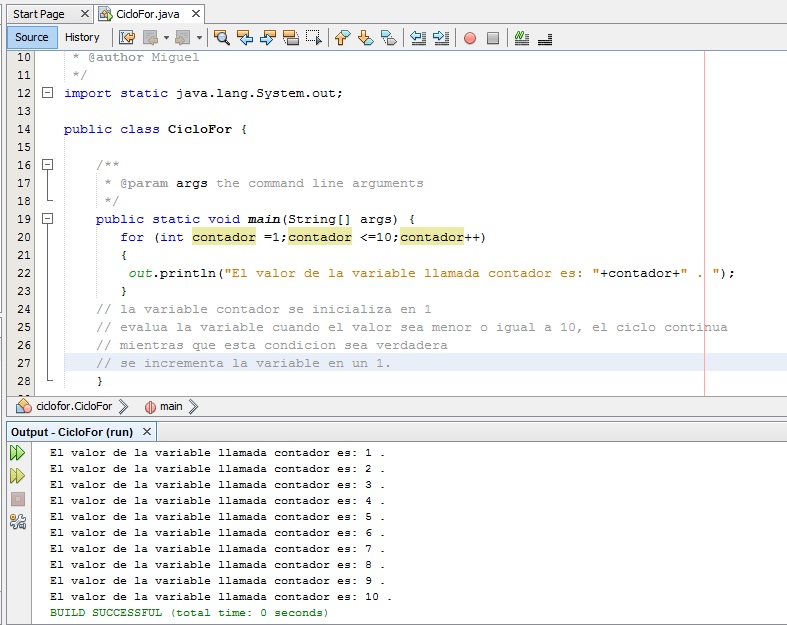Click Shift Line Left icon
This screenshot has height=625, width=787.
pyautogui.click(x=418, y=38)
